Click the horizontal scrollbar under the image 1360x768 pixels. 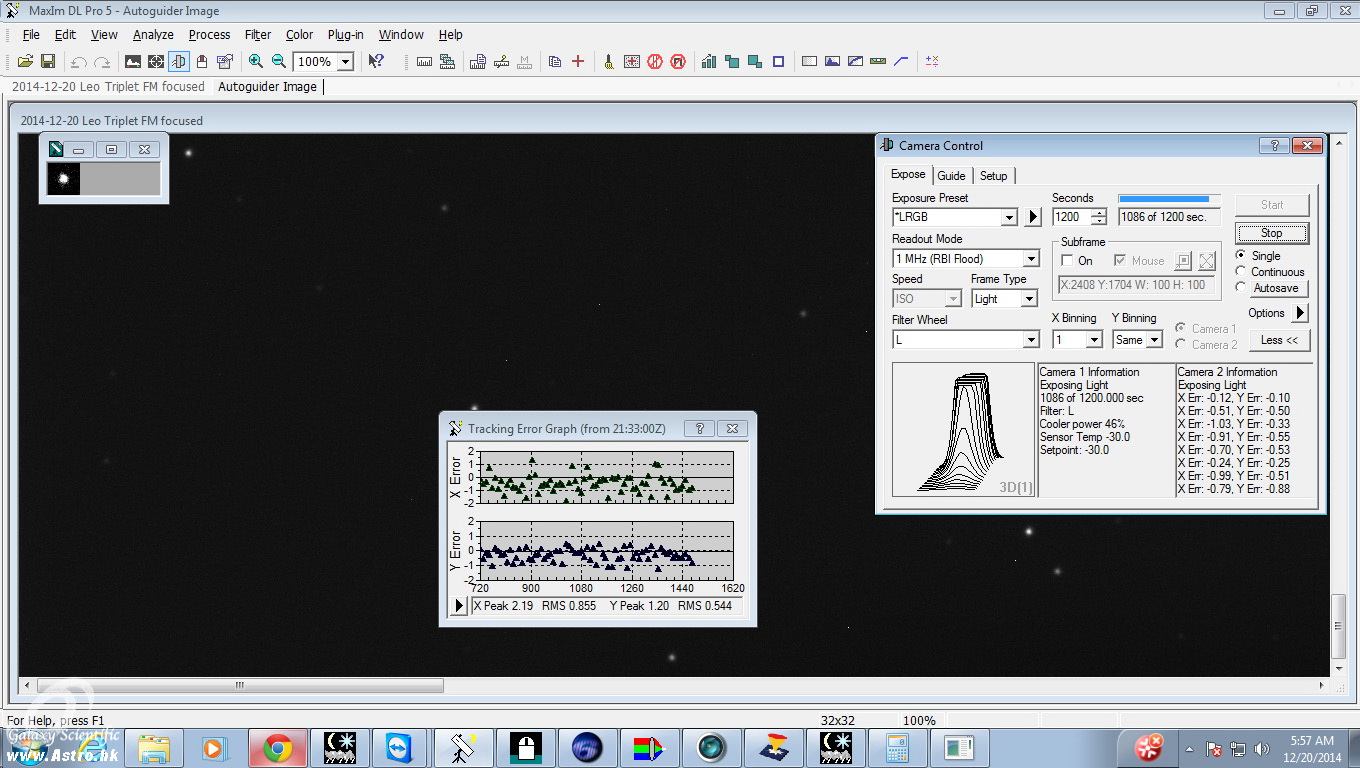(x=240, y=686)
